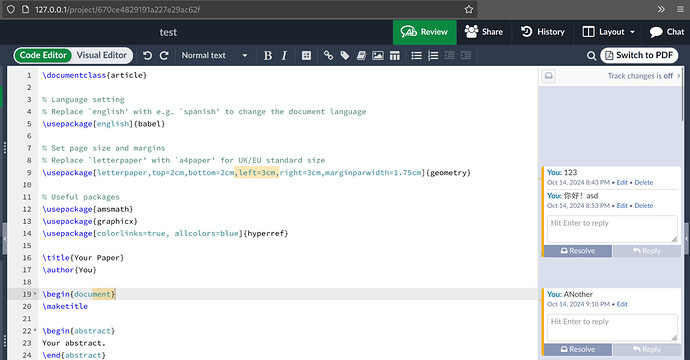Switch to Code Editor mode

point(43,55)
